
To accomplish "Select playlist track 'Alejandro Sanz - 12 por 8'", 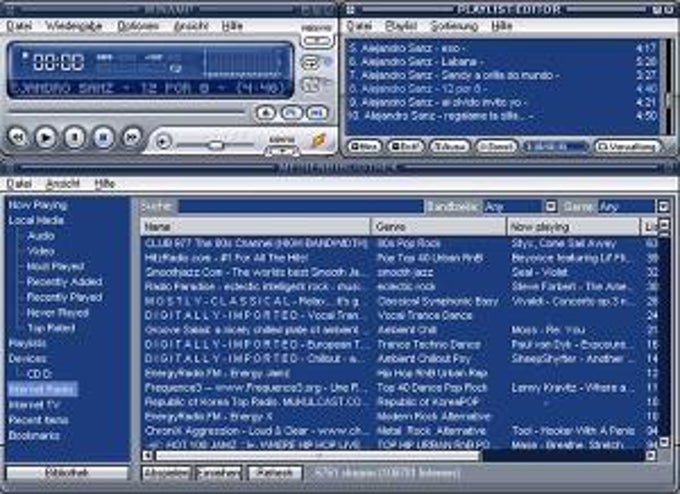I will tap(503, 88).
